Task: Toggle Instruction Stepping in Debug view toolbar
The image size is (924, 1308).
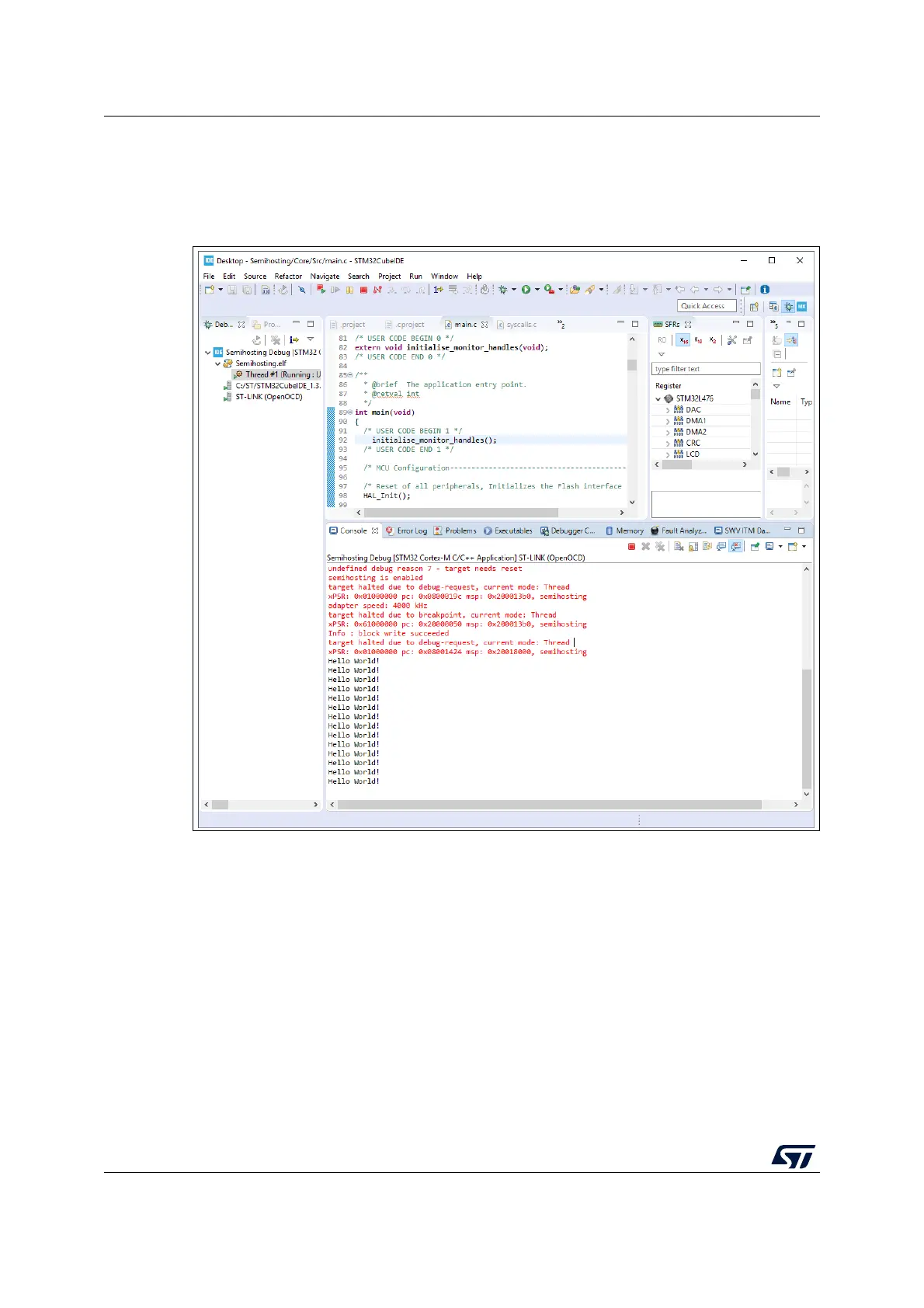Action: [294, 339]
